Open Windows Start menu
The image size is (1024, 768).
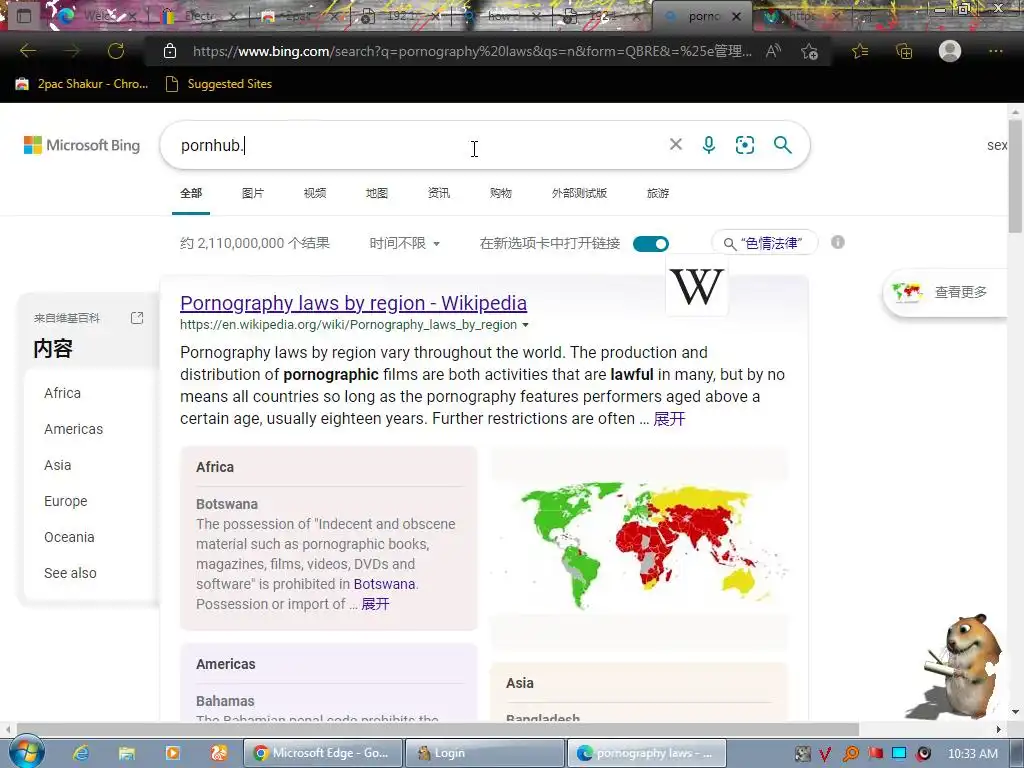tap(26, 752)
